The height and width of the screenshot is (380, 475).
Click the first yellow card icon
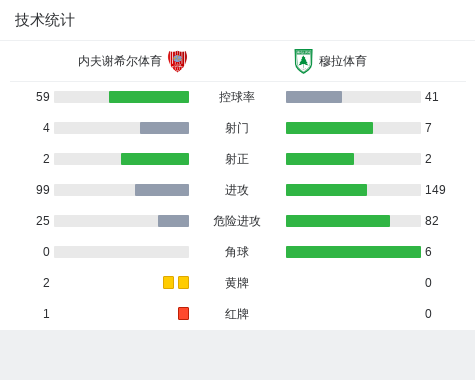pos(168,282)
